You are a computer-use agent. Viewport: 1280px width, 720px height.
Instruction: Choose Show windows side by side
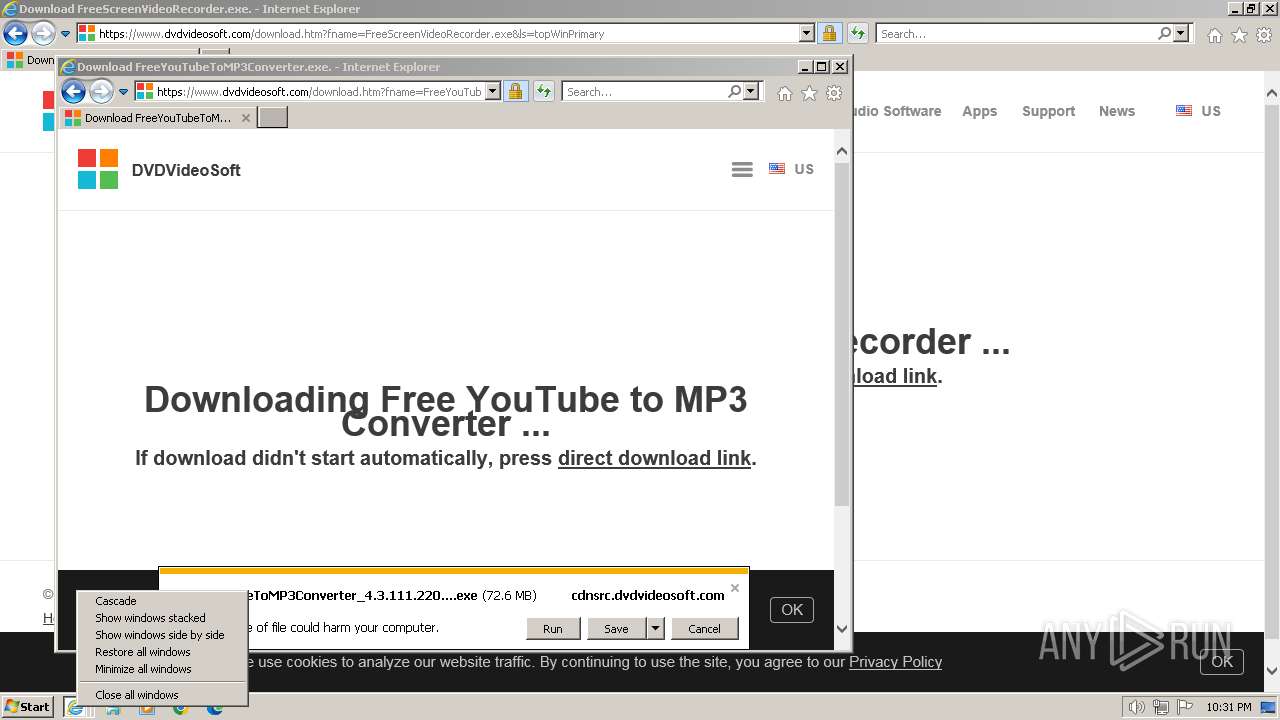[162, 635]
